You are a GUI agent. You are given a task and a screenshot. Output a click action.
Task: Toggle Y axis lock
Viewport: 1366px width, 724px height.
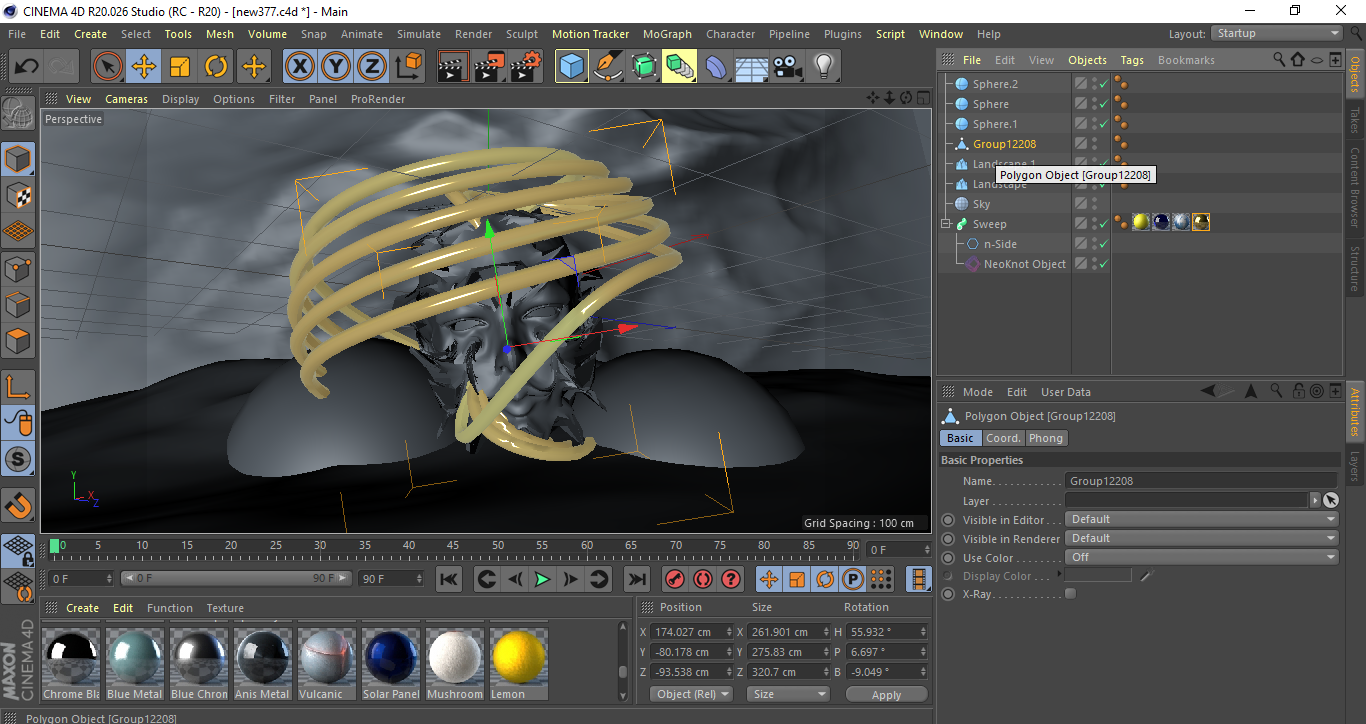pos(336,67)
